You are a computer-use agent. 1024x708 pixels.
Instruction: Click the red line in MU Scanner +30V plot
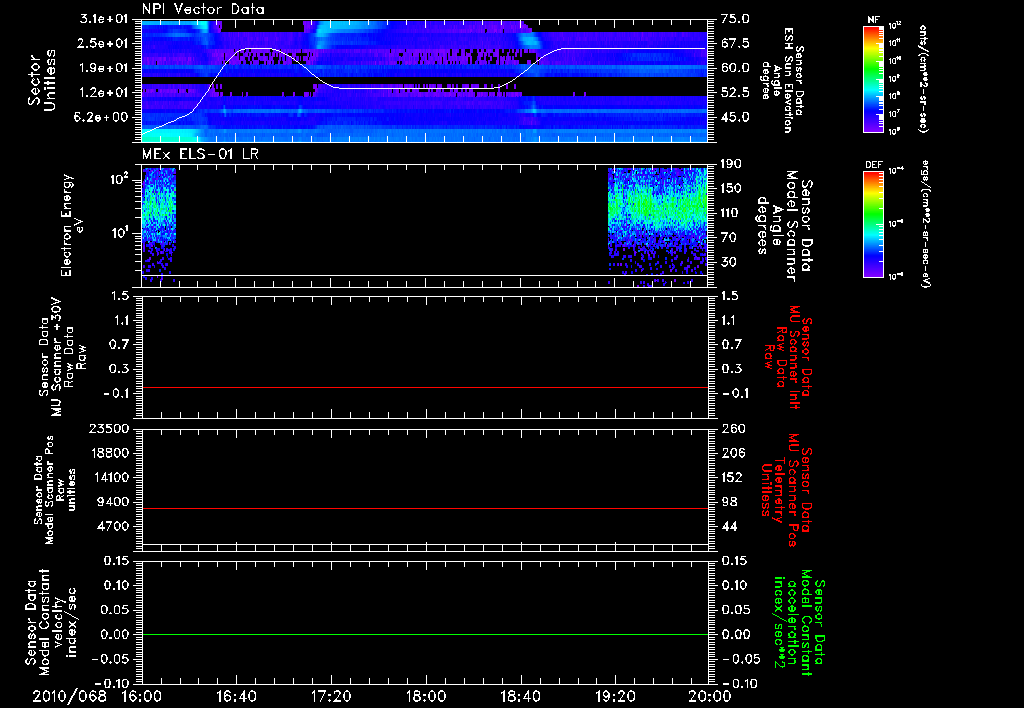[425, 387]
